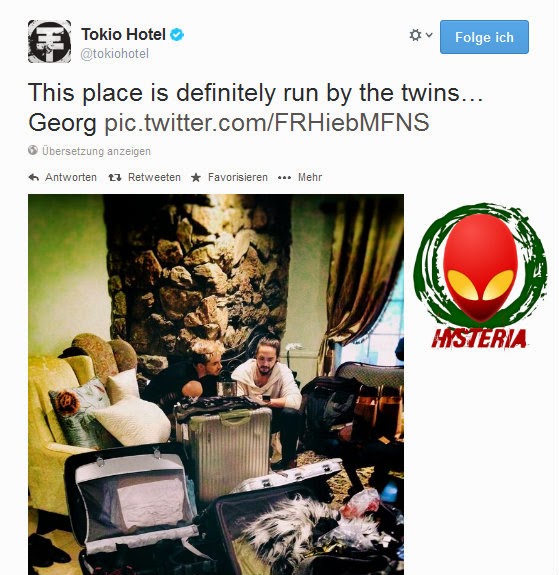Viewport: 559px width, 575px height.
Task: Click the Übersetzung anzeigen link
Action: [96, 151]
